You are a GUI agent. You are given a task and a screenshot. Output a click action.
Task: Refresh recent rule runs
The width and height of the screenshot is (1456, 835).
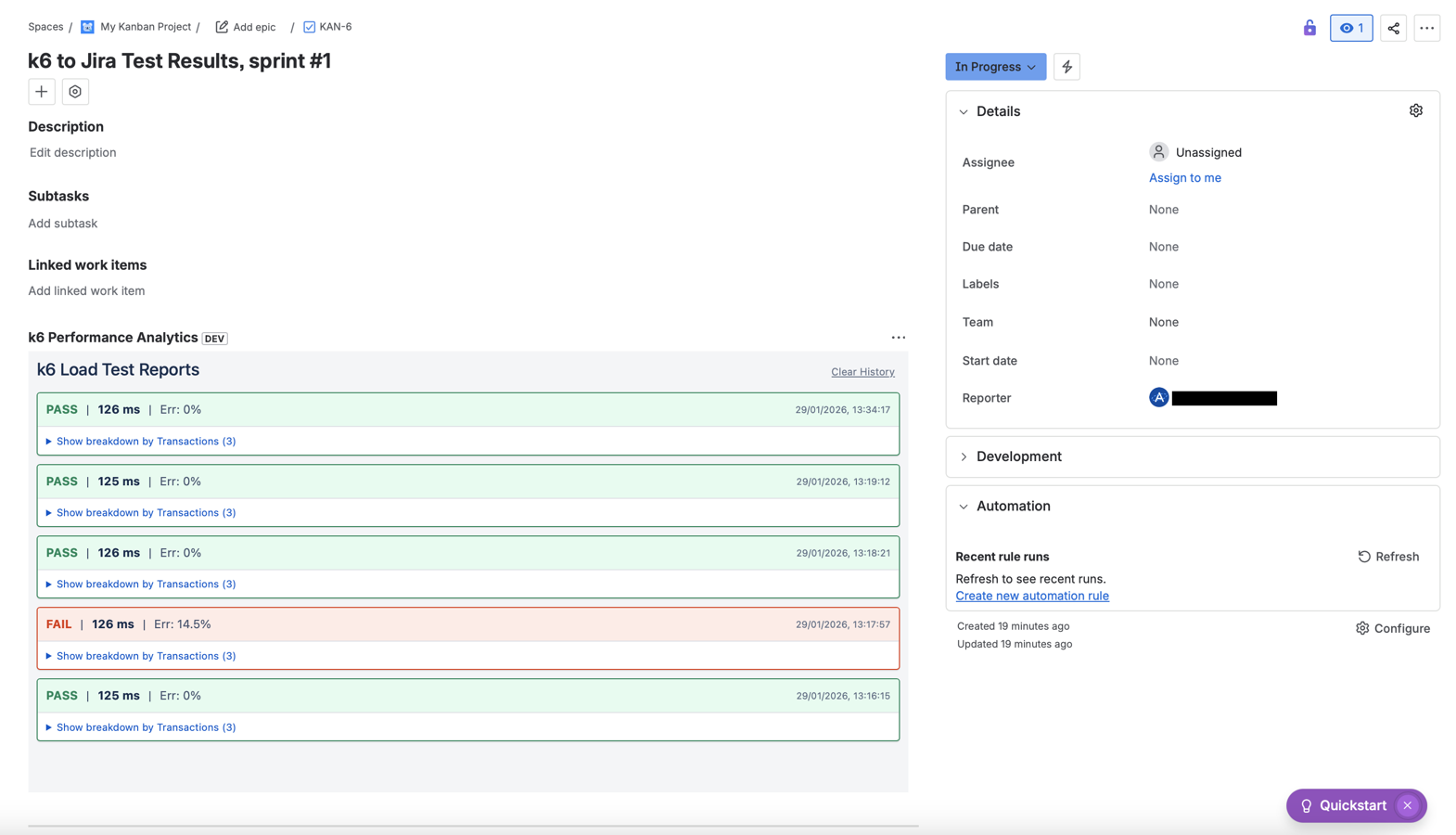[x=1387, y=557]
